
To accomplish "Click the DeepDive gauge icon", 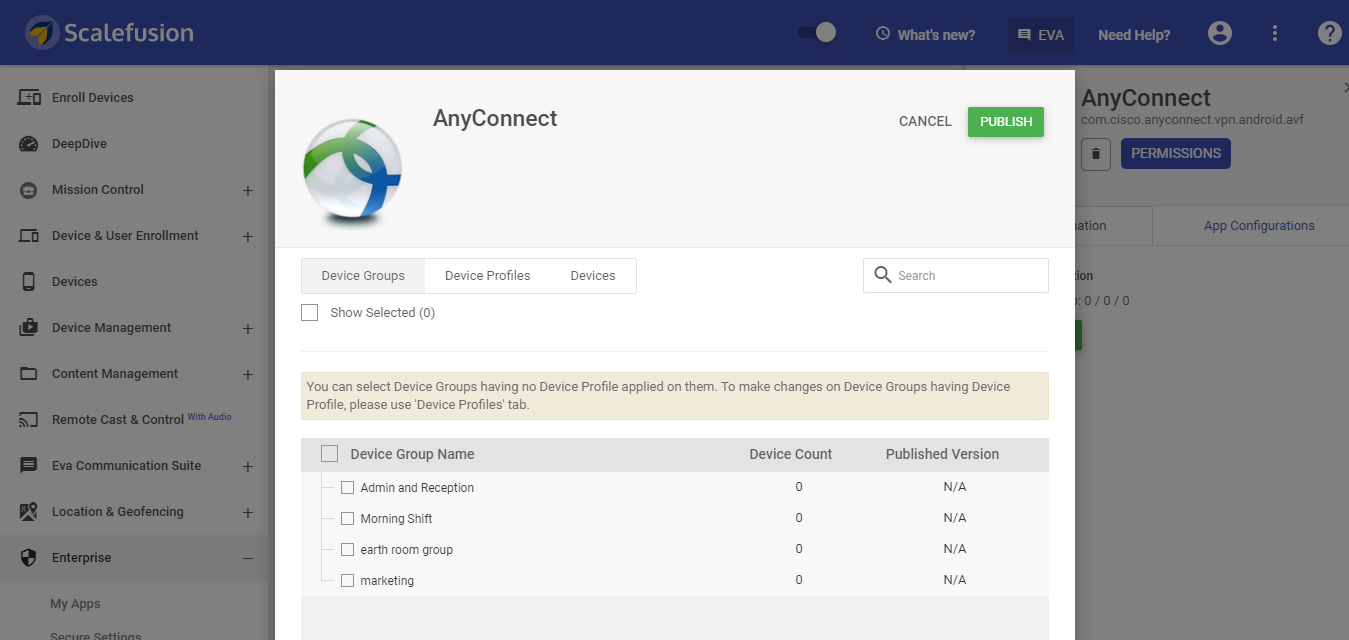I will 29,144.
